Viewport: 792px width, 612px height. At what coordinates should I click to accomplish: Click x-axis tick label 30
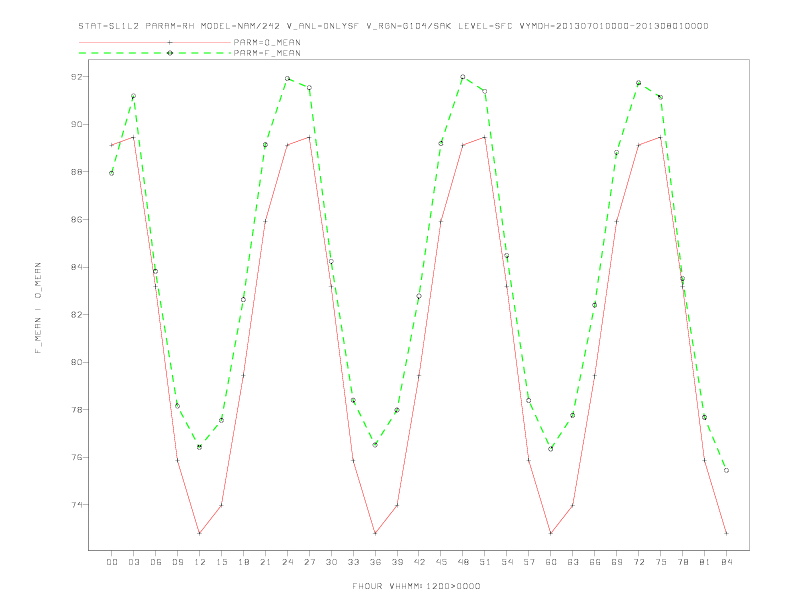coord(331,562)
